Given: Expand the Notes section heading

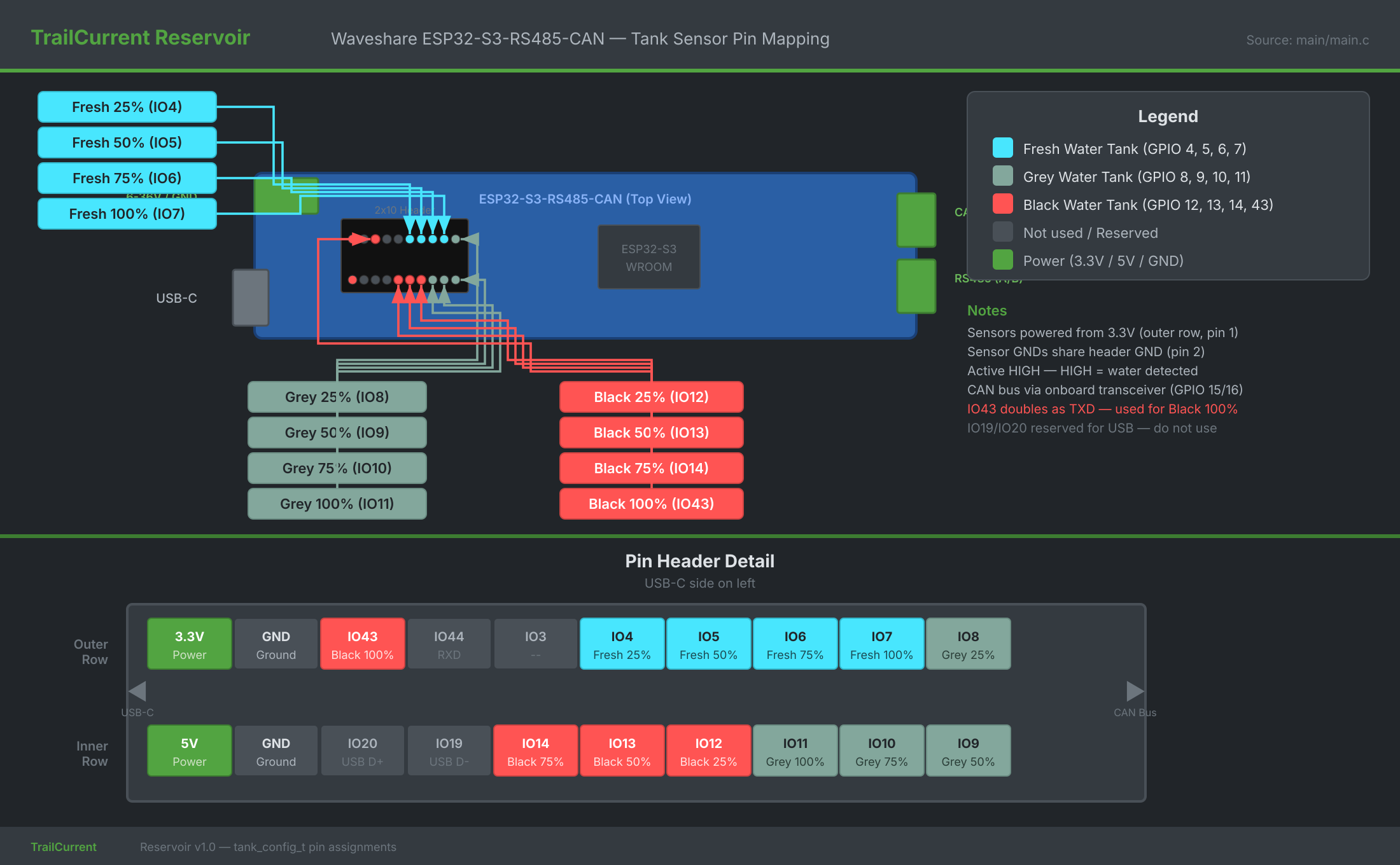Looking at the screenshot, I should [x=986, y=310].
